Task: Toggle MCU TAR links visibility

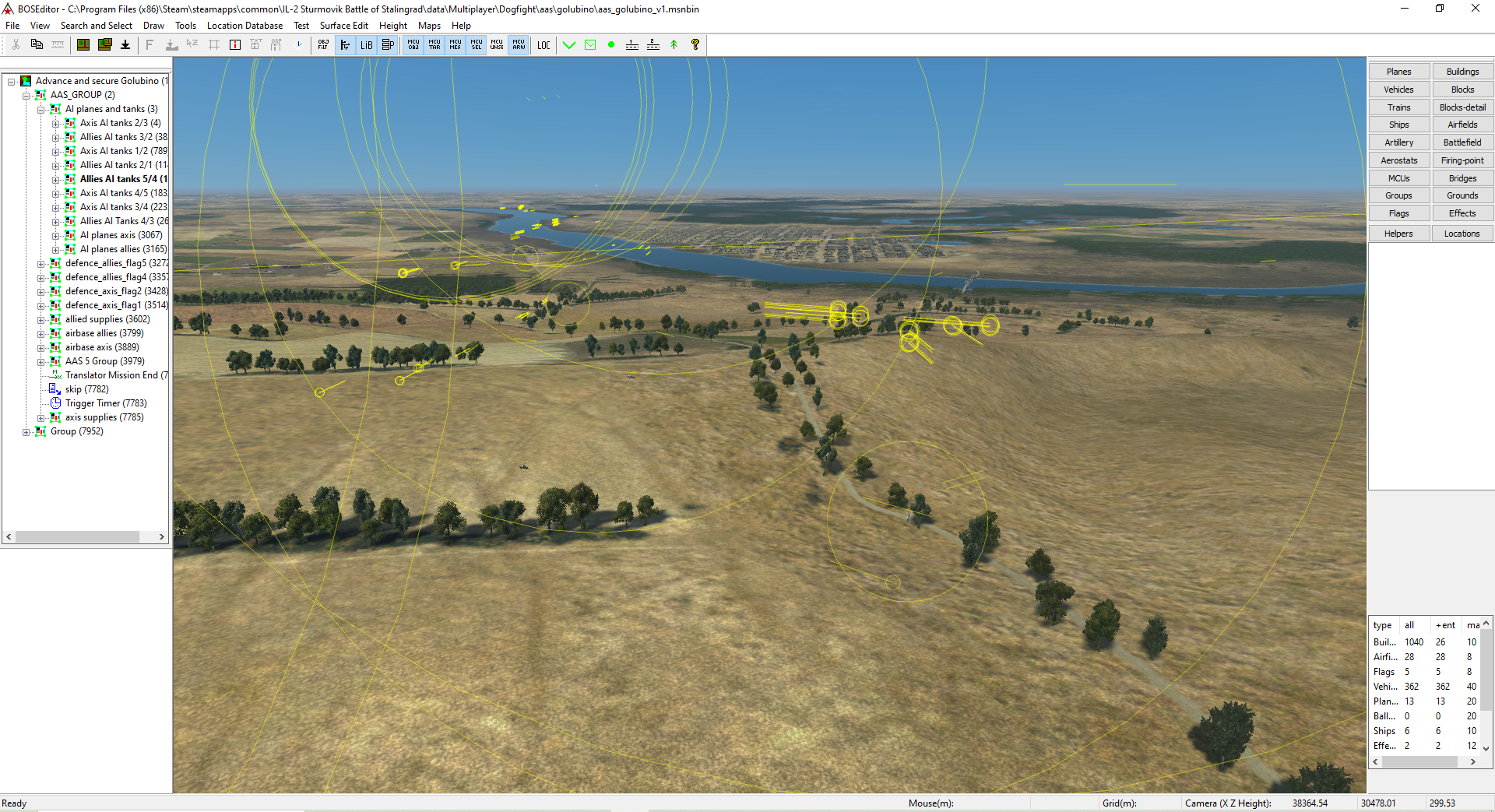Action: [434, 45]
